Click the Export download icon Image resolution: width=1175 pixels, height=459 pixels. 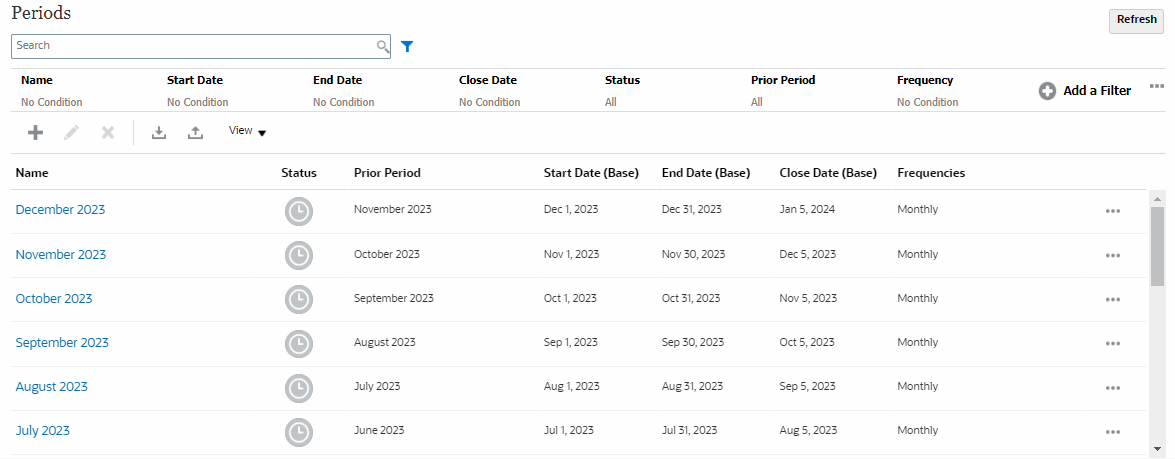(159, 132)
